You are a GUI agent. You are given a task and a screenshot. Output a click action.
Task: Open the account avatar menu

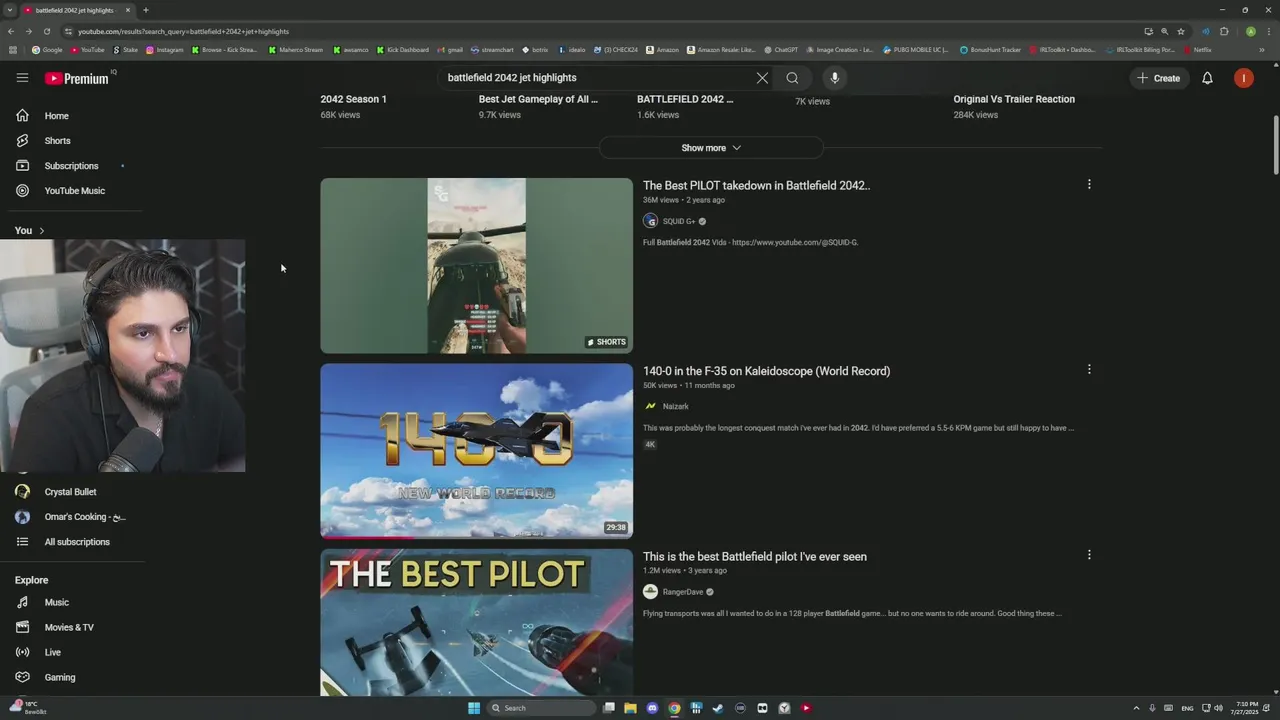1244,78
